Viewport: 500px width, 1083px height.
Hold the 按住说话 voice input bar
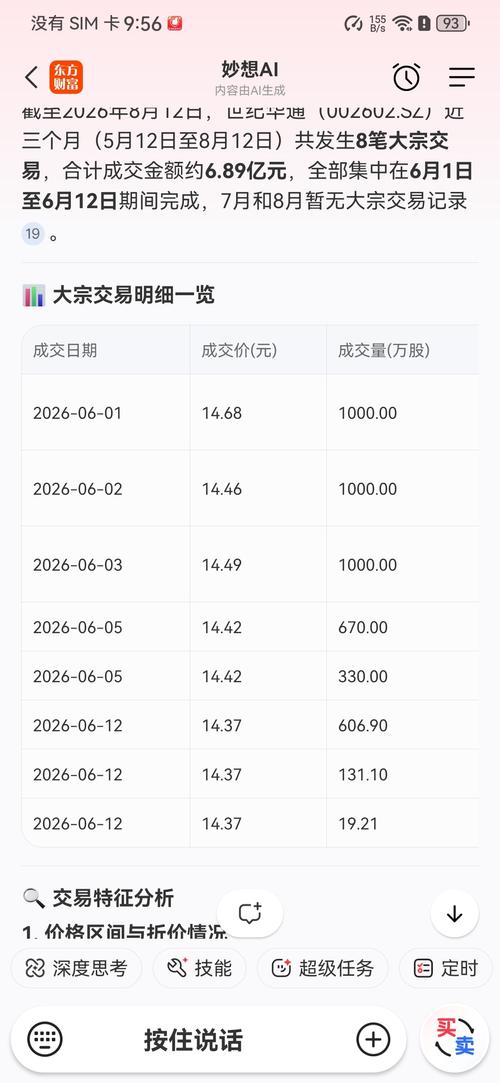pyautogui.click(x=193, y=1039)
